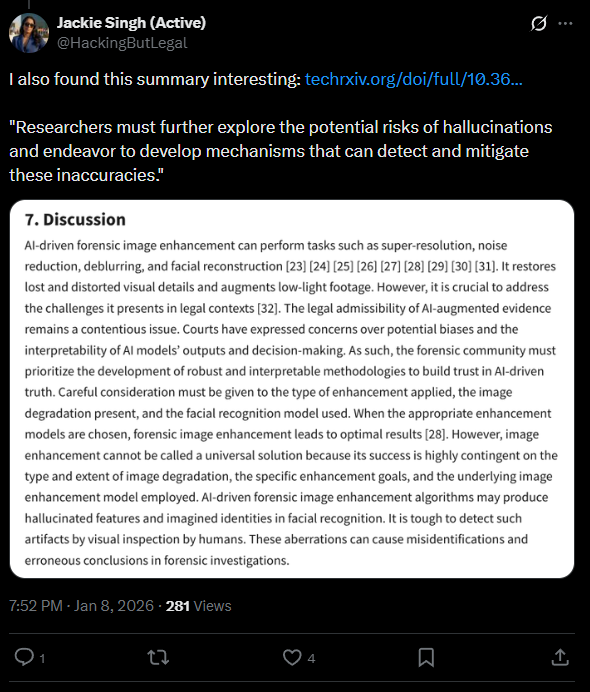590x692 pixels.
Task: Open the share arrow icon
Action: point(560,657)
